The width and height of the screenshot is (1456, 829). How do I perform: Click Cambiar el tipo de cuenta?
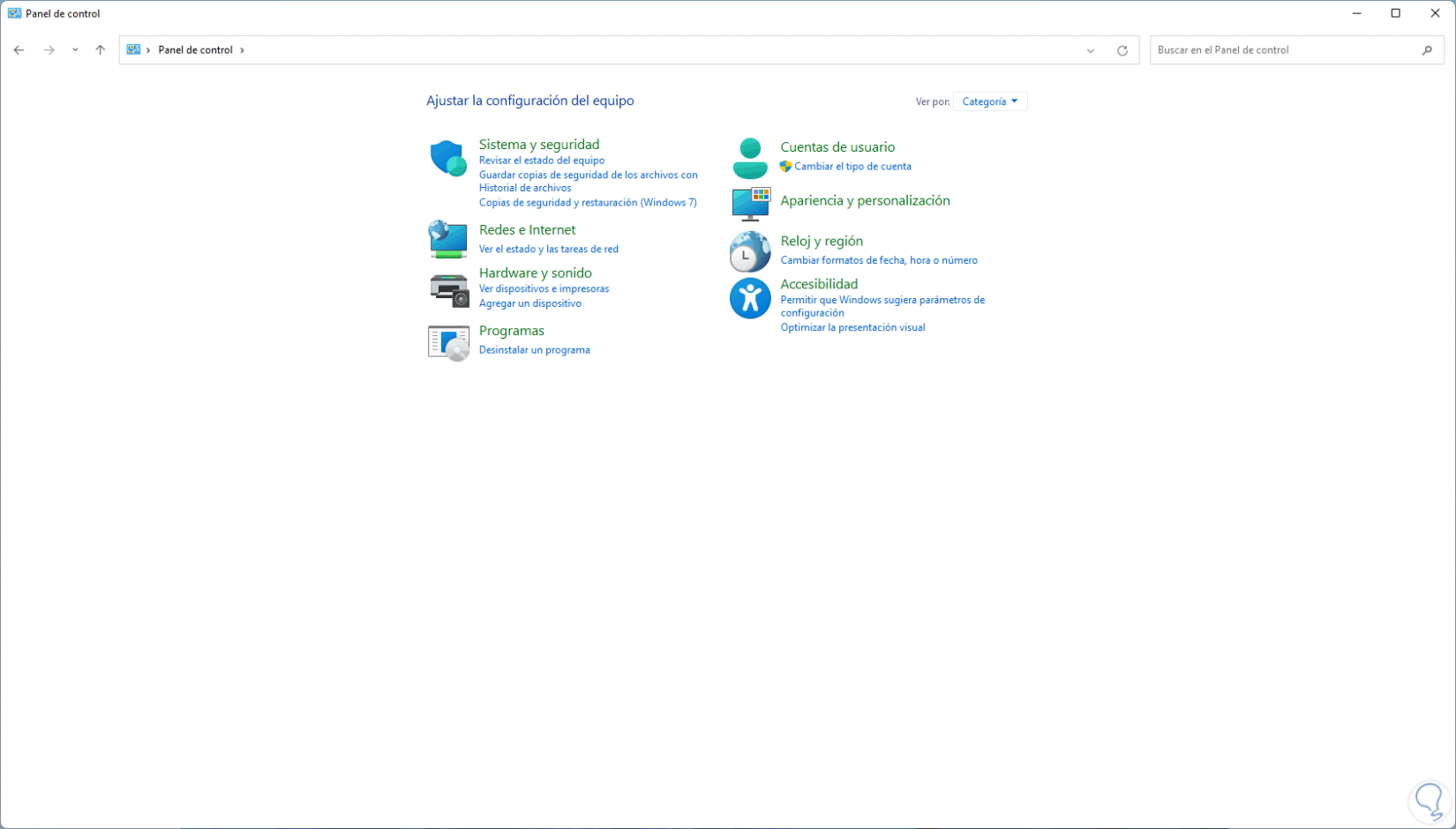pyautogui.click(x=852, y=167)
